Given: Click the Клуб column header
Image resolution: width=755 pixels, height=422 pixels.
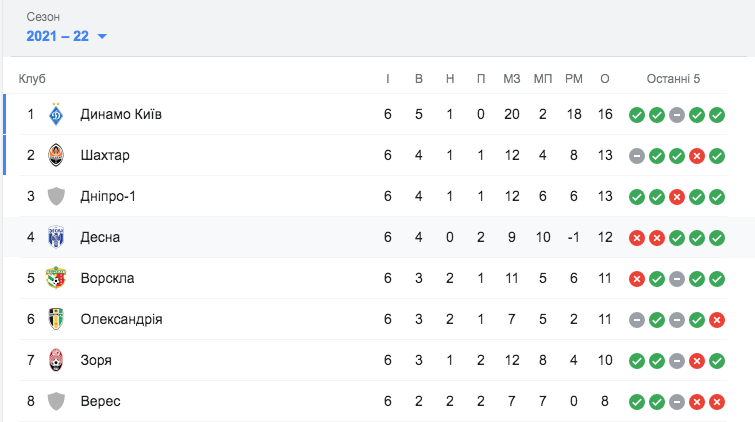Looking at the screenshot, I should point(32,79).
